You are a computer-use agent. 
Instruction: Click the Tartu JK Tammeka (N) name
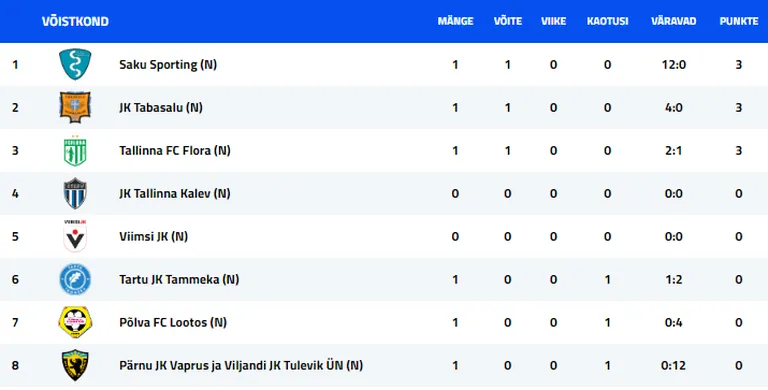tap(179, 279)
